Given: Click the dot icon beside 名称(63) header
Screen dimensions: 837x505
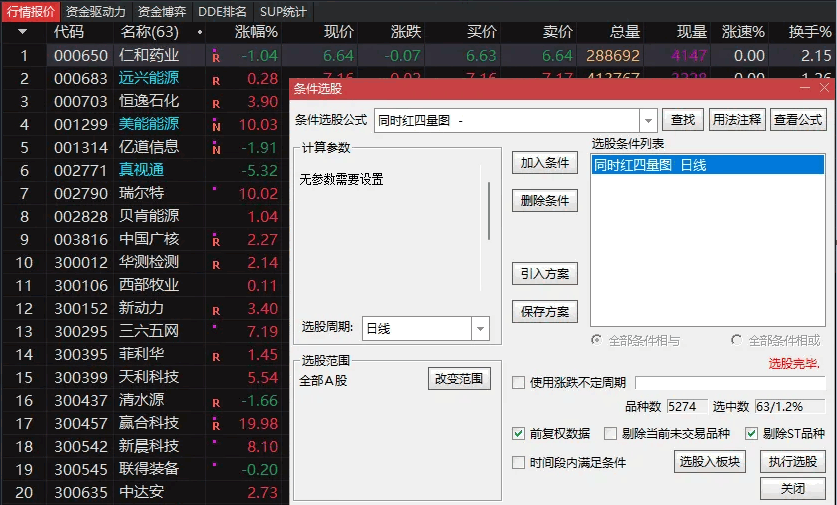Looking at the screenshot, I should pyautogui.click(x=200, y=32).
